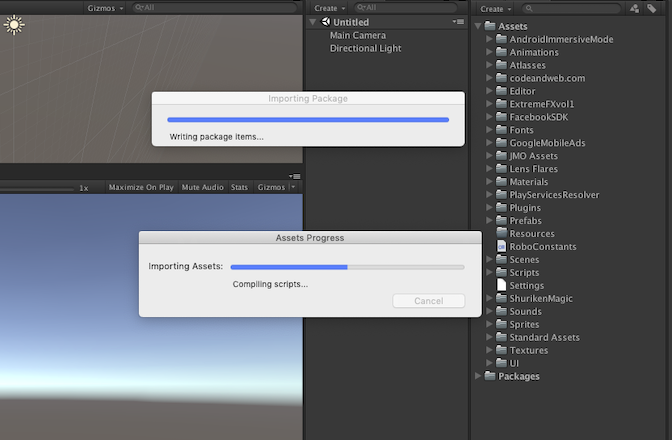Expand the Scripts folder arrow
This screenshot has height=440, width=672.
click(489, 272)
